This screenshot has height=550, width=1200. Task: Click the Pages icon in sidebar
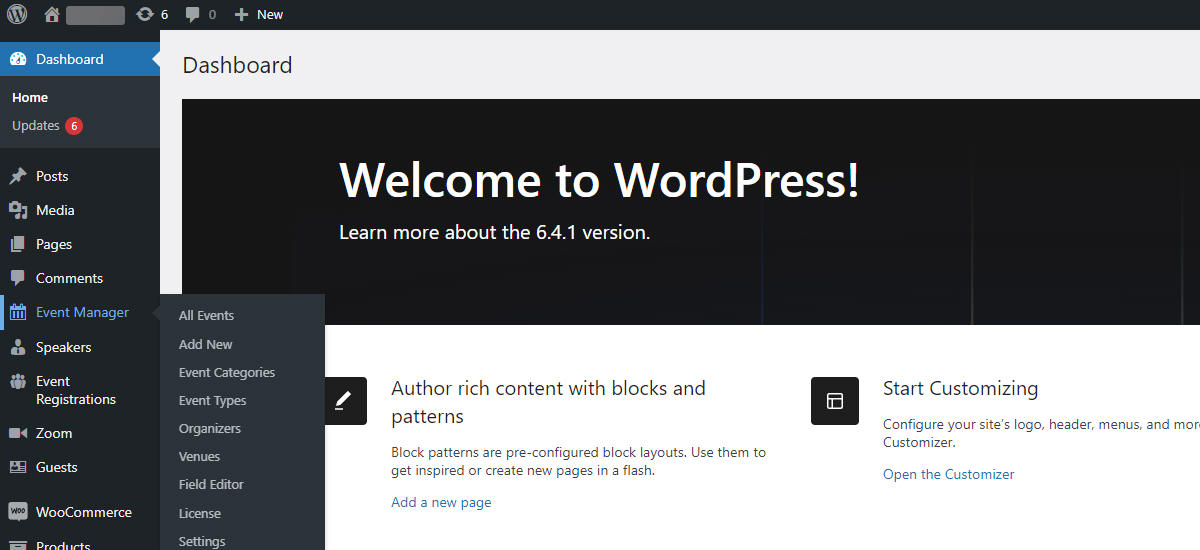pyautogui.click(x=18, y=244)
